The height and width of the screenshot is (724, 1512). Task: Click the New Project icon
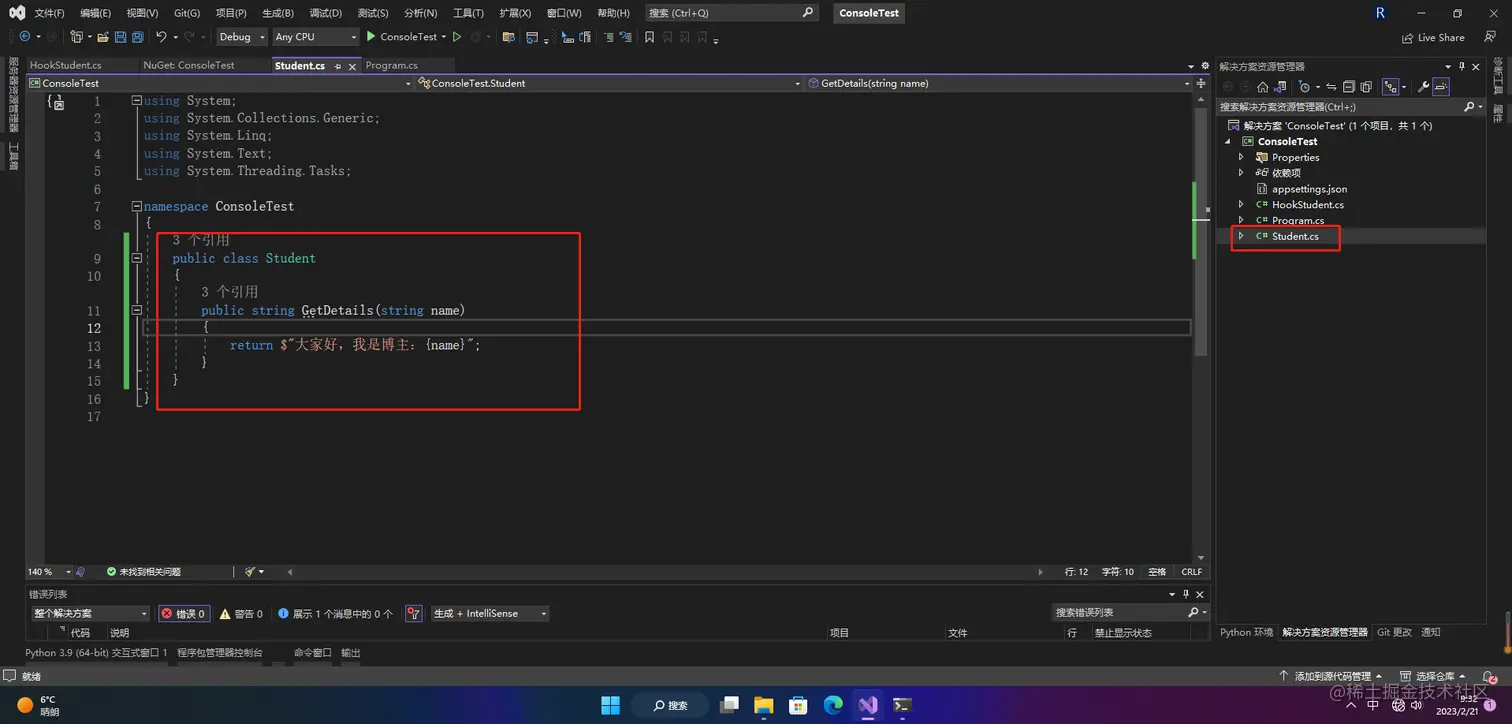pos(76,37)
